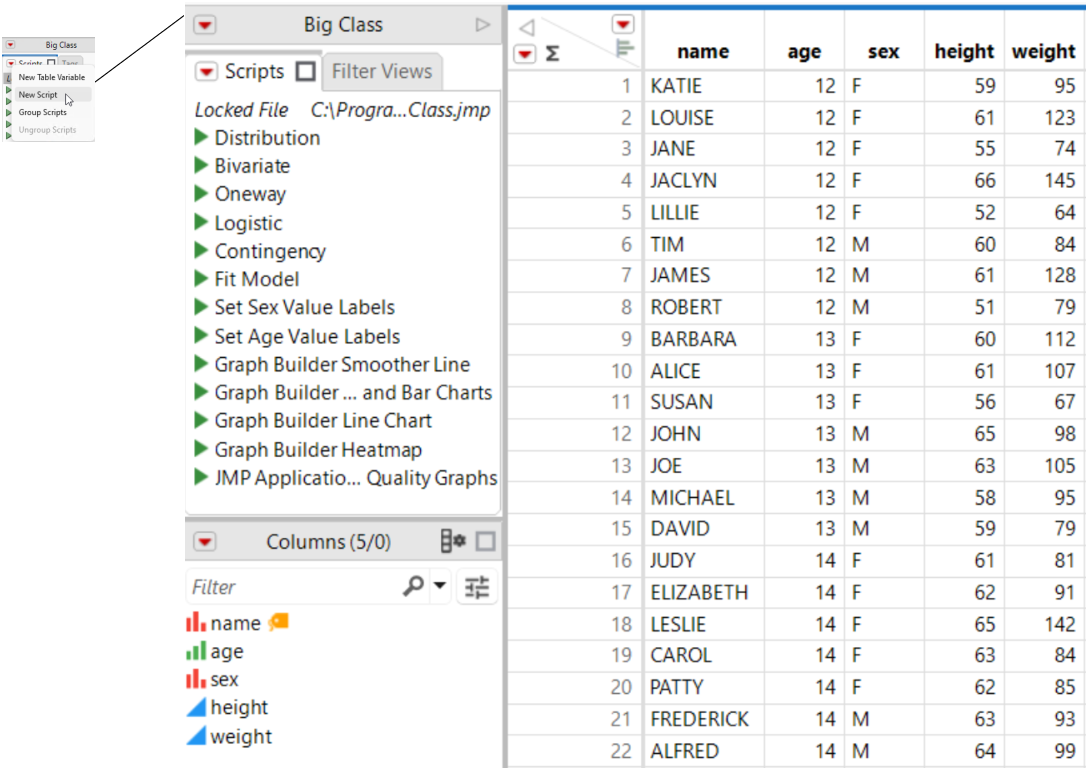
Task: Click the Sigma summary icon in table corner
Action: (552, 54)
